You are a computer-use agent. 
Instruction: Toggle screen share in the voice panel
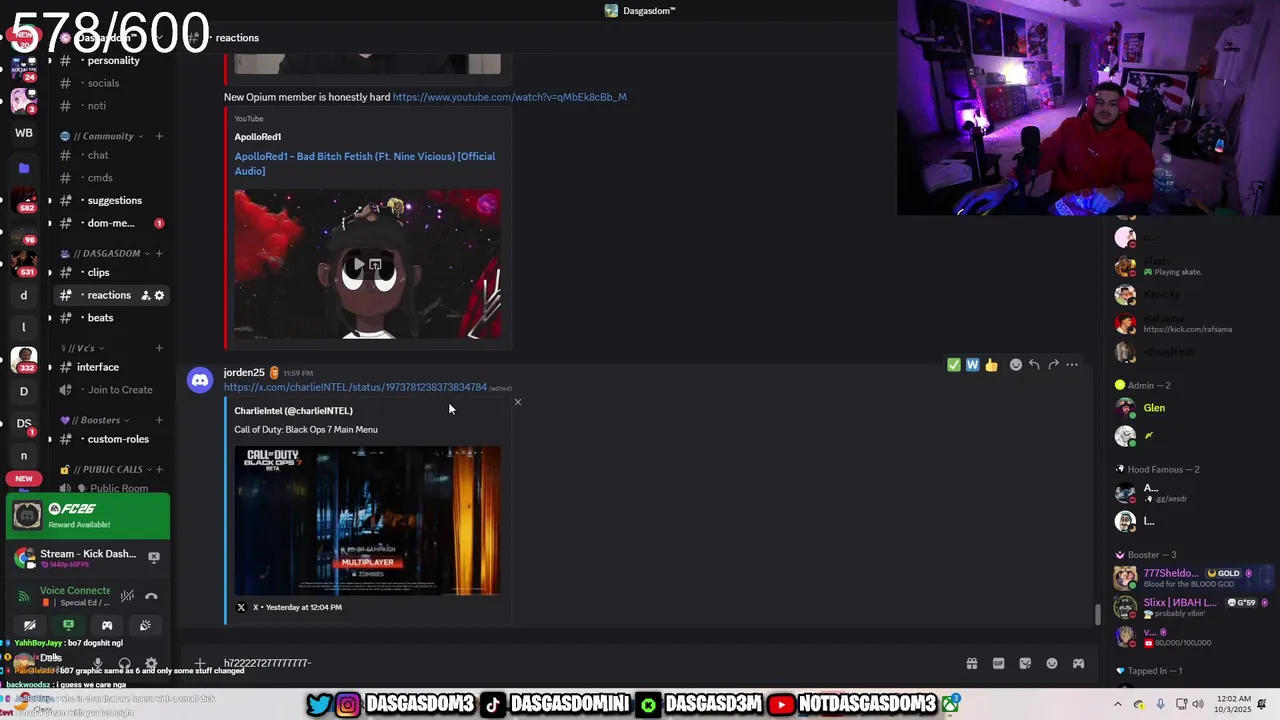coord(68,625)
